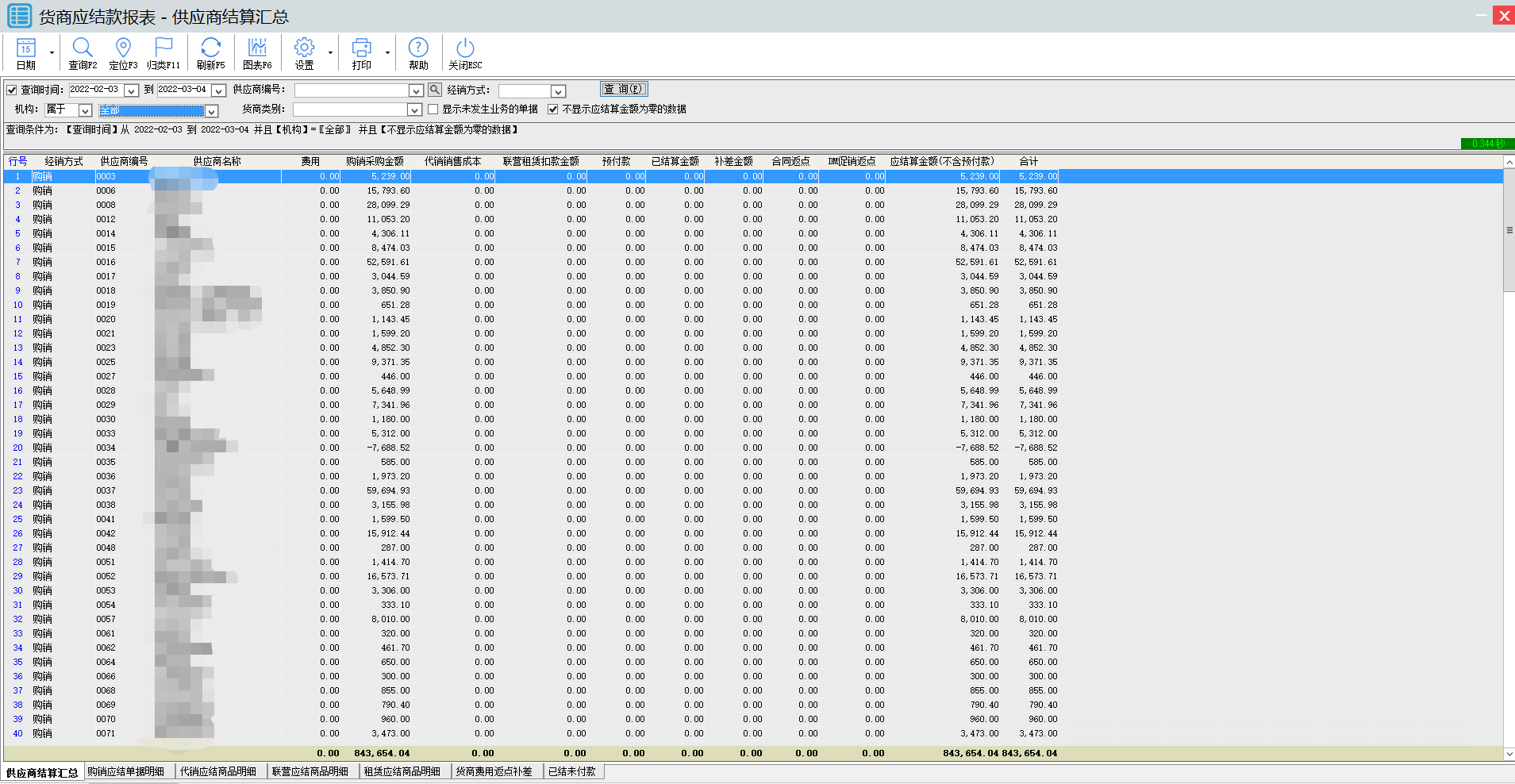Open the 已结未付款 tab

[x=571, y=771]
